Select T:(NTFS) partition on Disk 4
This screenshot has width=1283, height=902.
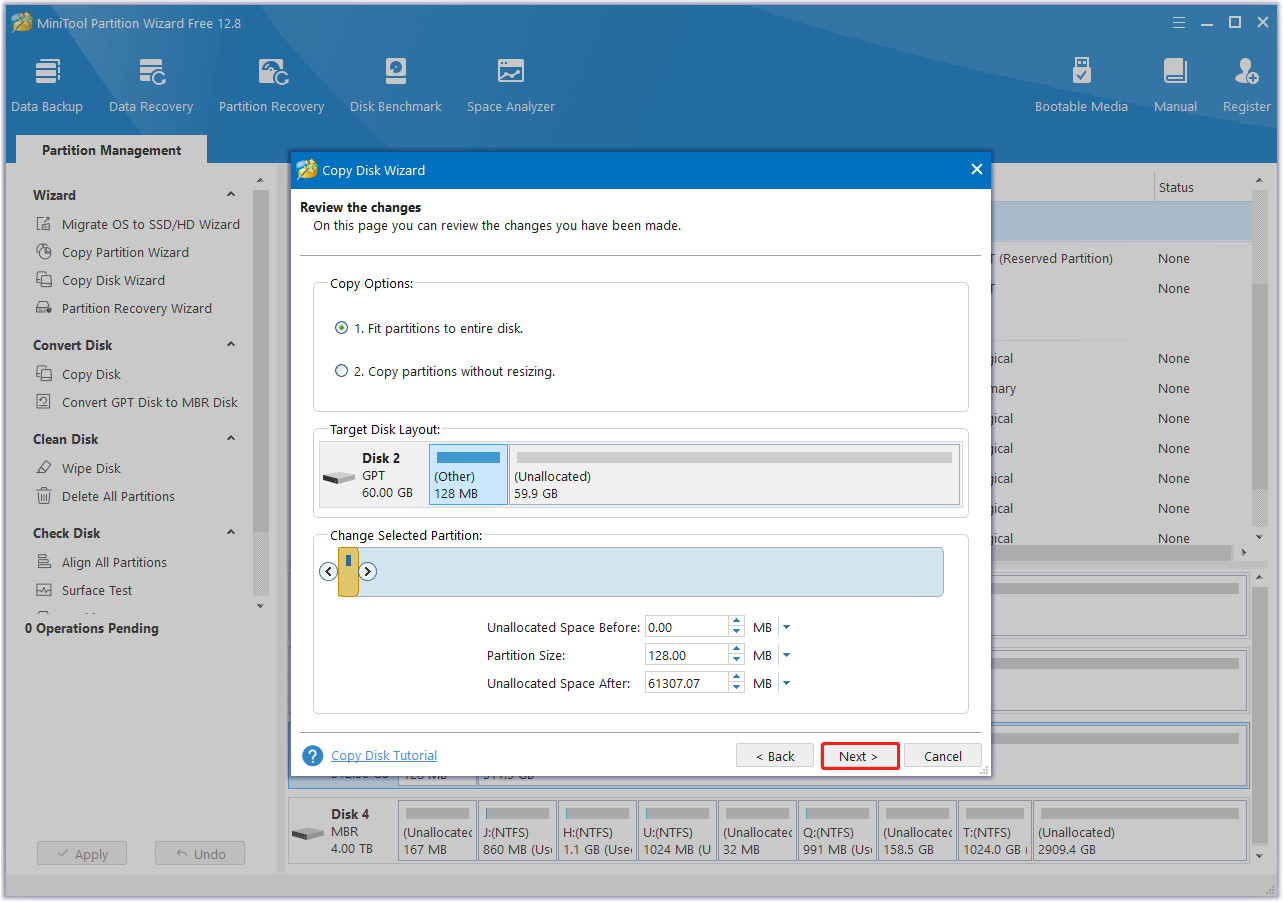coord(995,831)
